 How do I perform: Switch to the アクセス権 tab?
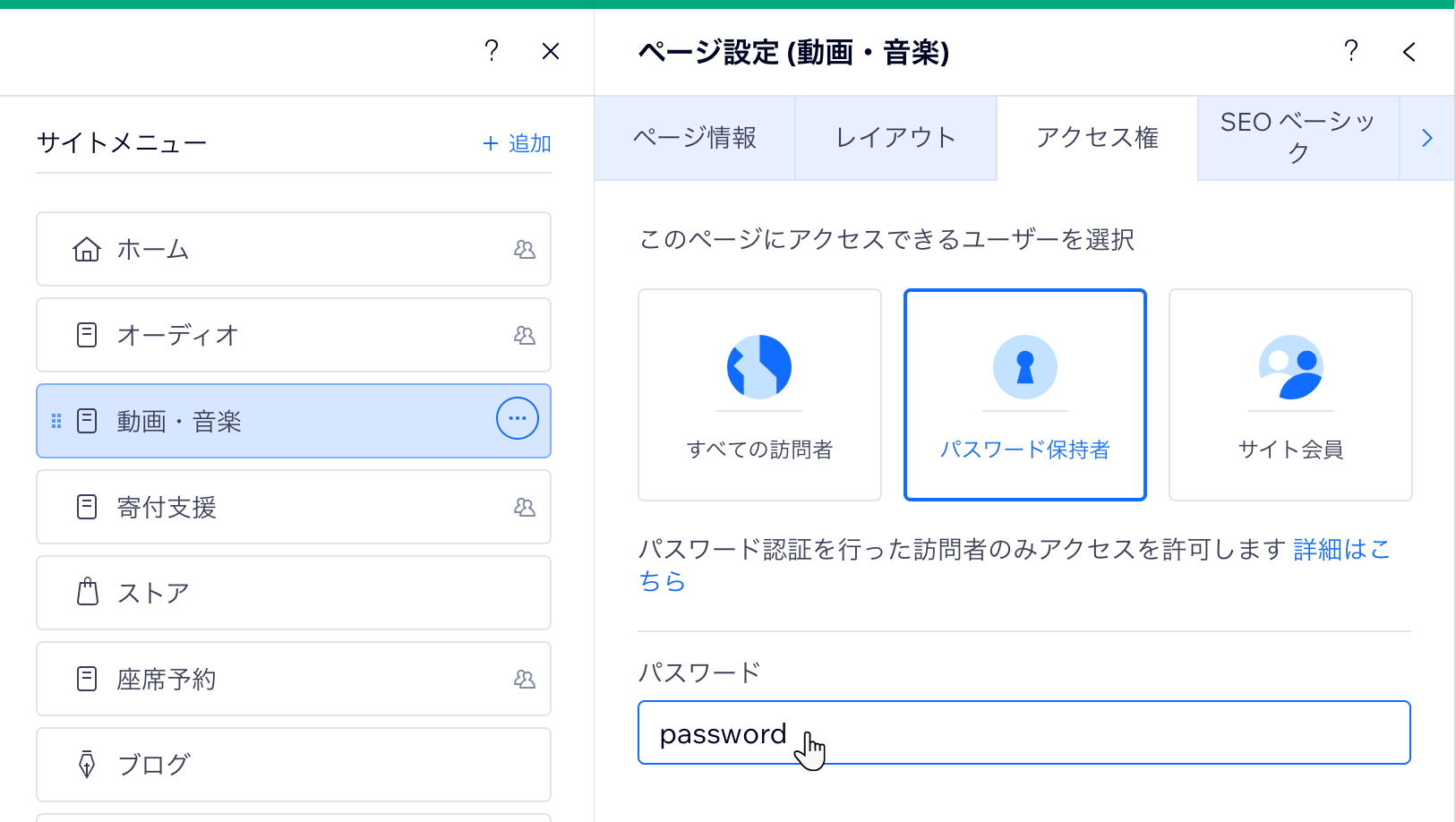point(1097,138)
